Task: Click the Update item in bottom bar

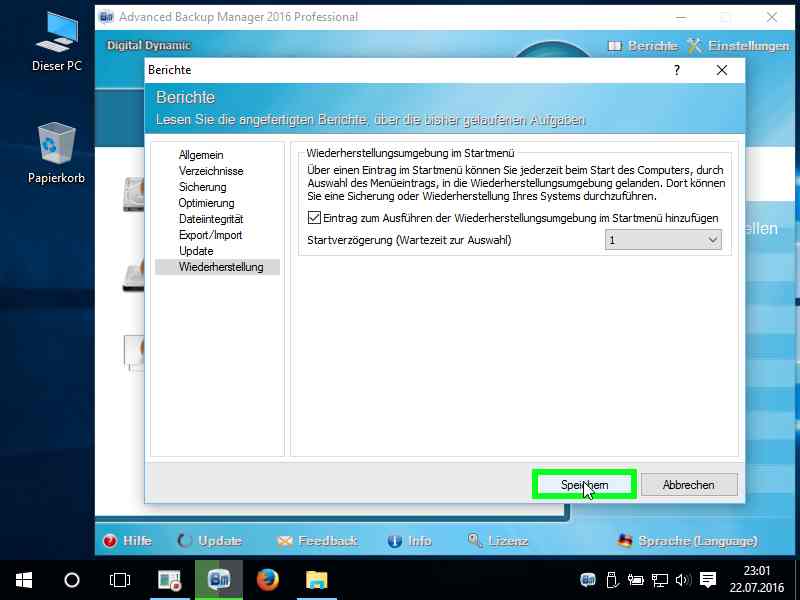Action: click(x=210, y=541)
